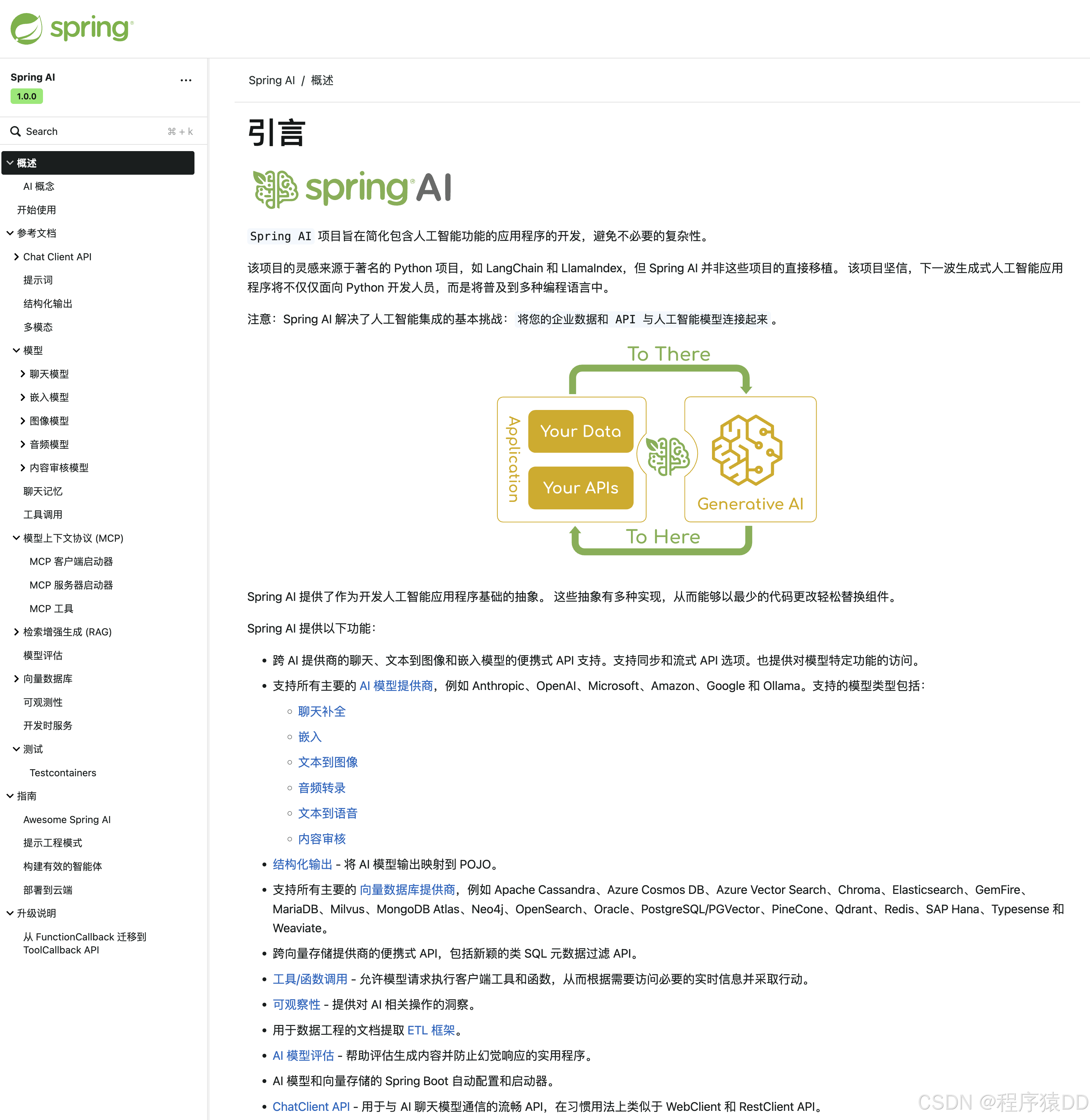Open the 开始使用 sidebar page
Viewport: 1090px width, 1120px height.
[x=37, y=210]
